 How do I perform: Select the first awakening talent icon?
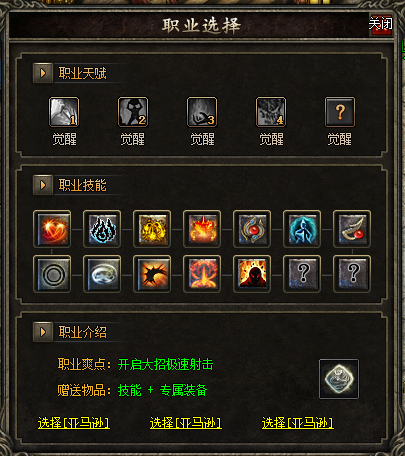coord(64,112)
